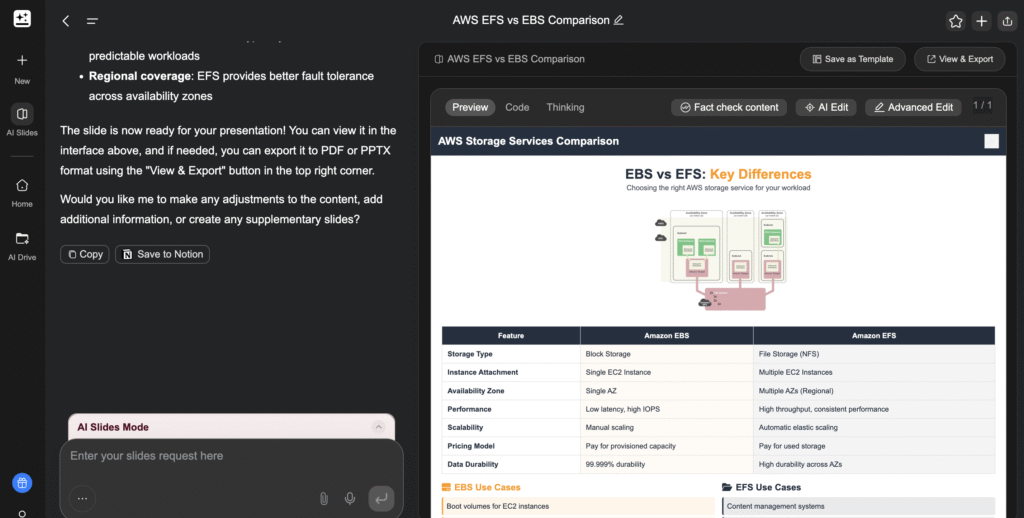Viewport: 1024px width, 518px height.
Task: Select the Block Storage cell
Action: 667,354
